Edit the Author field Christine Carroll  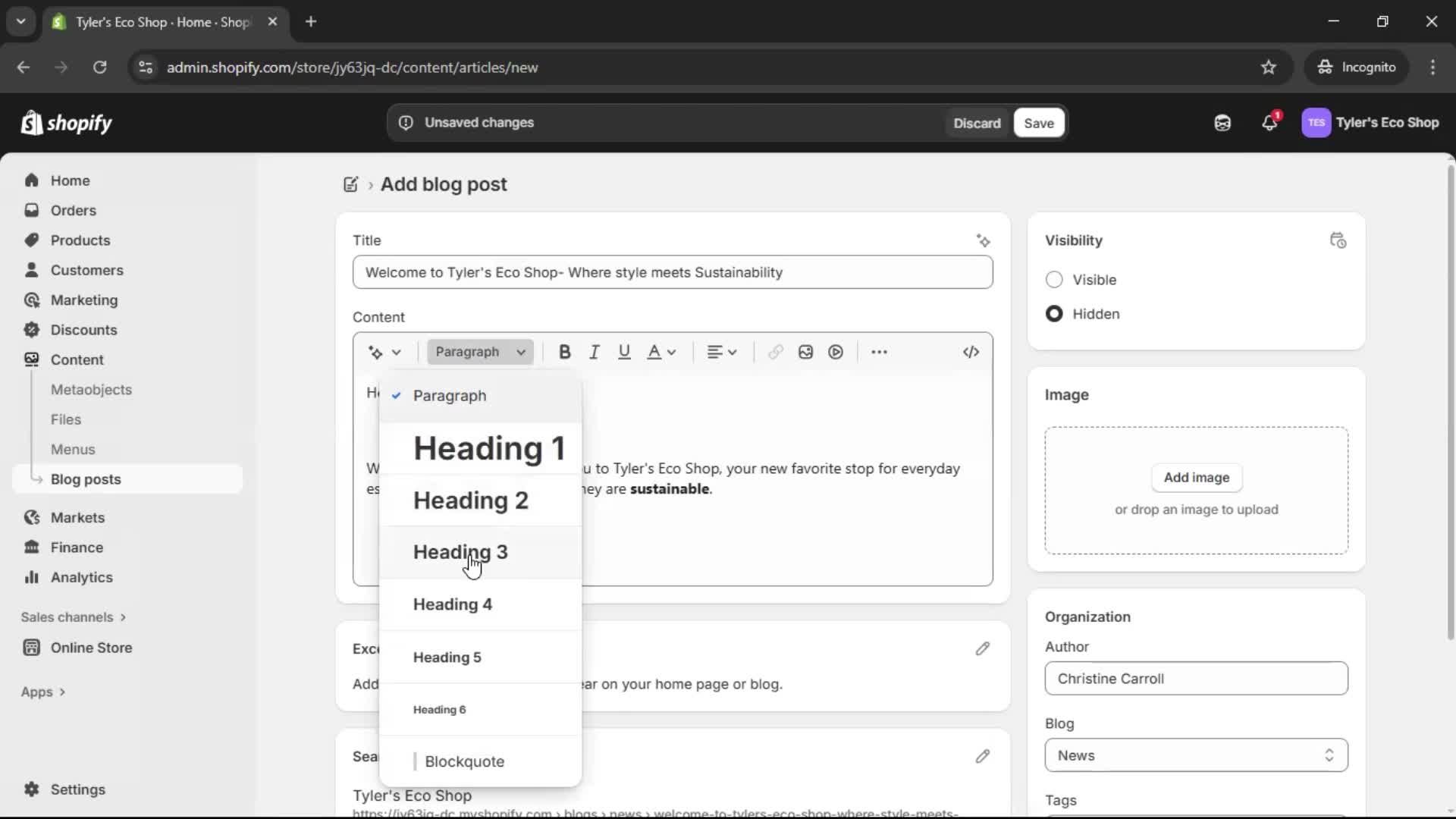1195,678
